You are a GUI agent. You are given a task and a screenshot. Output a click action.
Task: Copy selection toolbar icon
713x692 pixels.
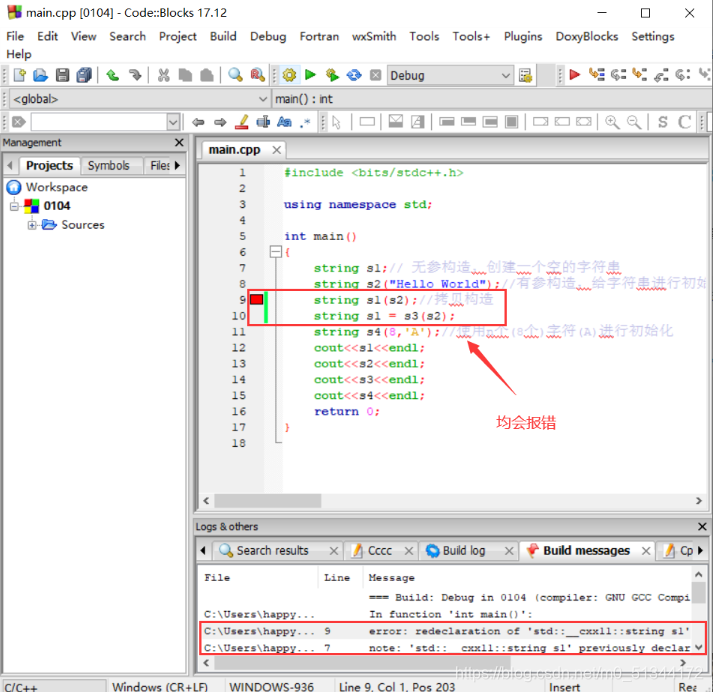click(185, 75)
